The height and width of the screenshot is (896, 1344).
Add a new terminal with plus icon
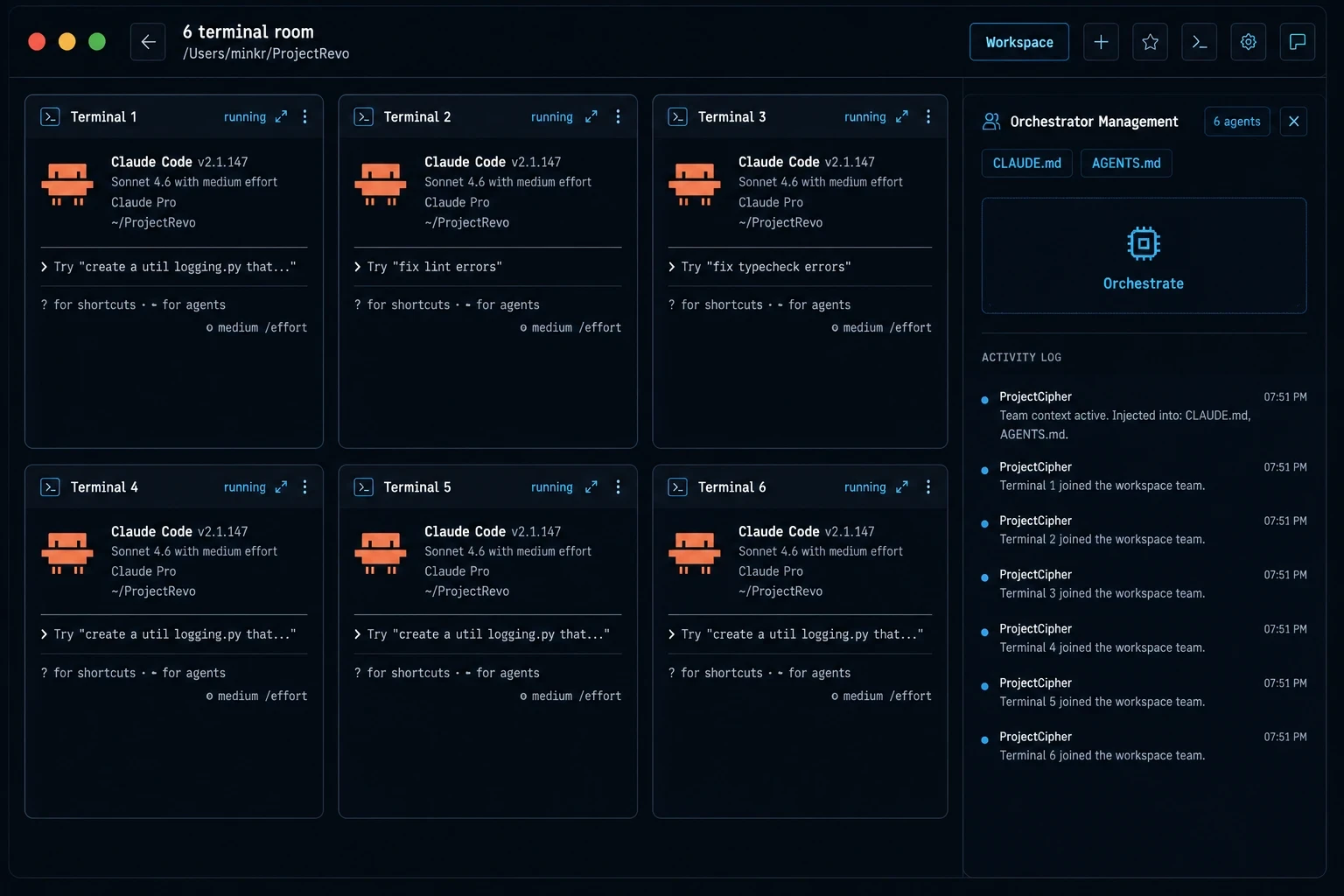click(x=1101, y=42)
